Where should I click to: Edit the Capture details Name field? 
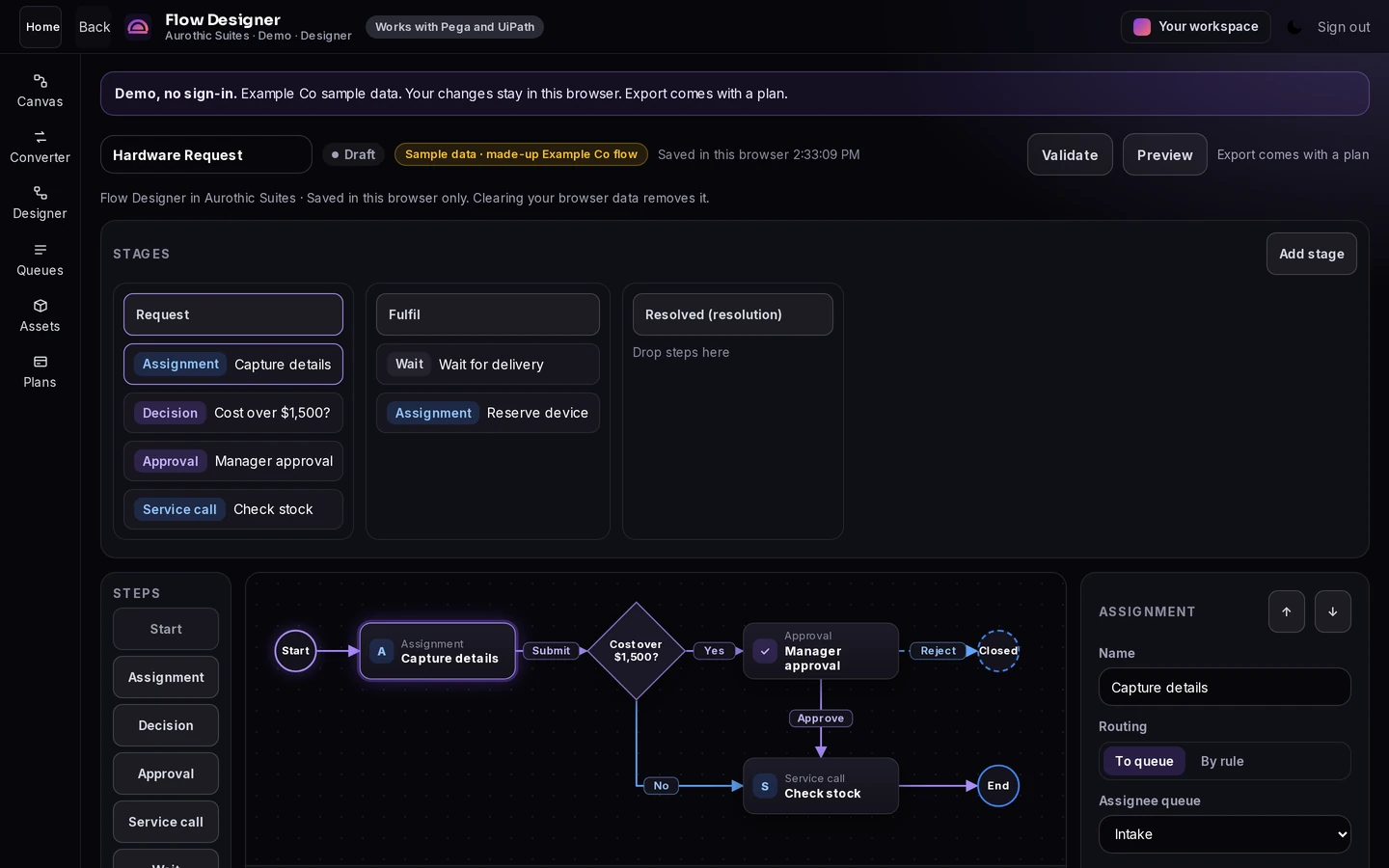[x=1225, y=687]
